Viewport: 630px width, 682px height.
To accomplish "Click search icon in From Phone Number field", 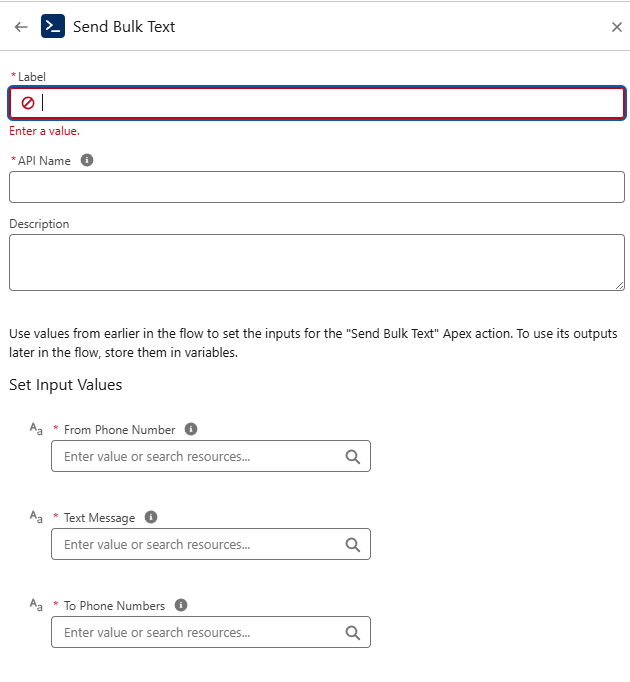I will click(x=352, y=457).
